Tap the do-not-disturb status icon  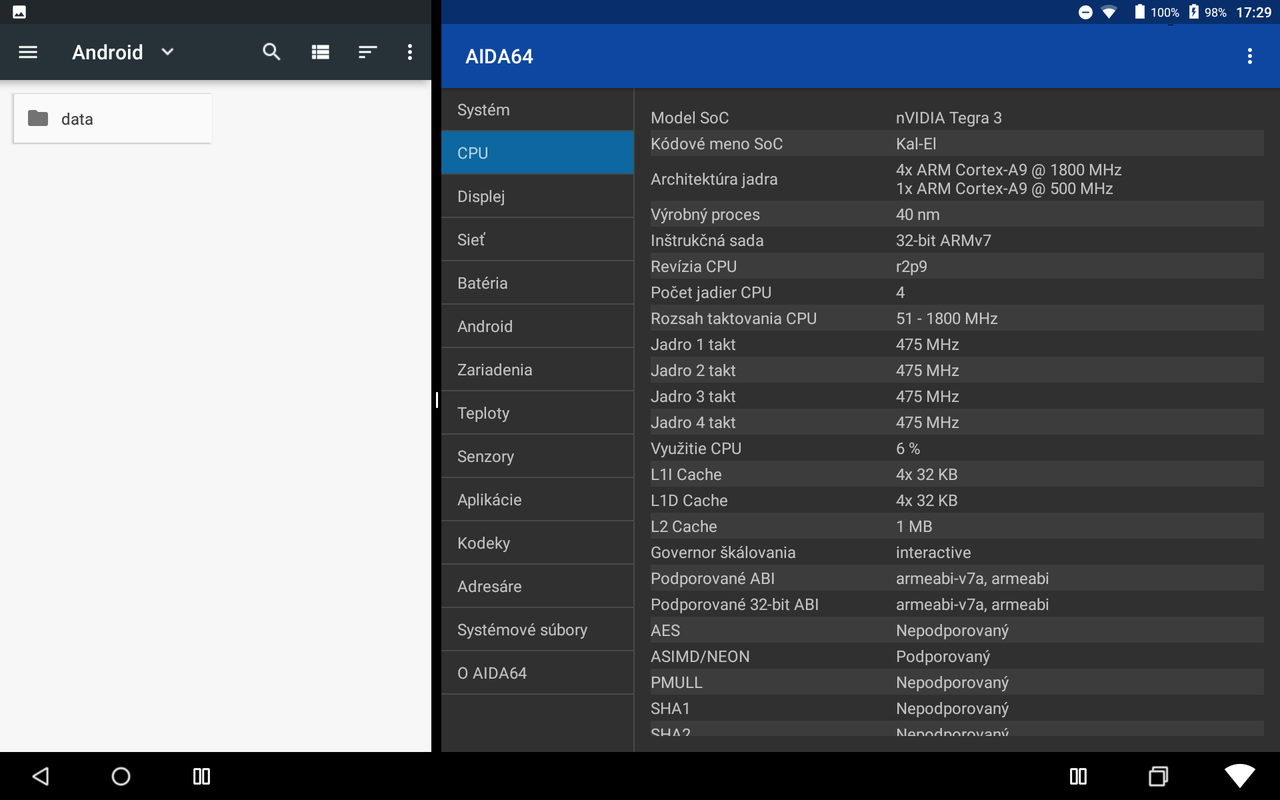click(1086, 12)
